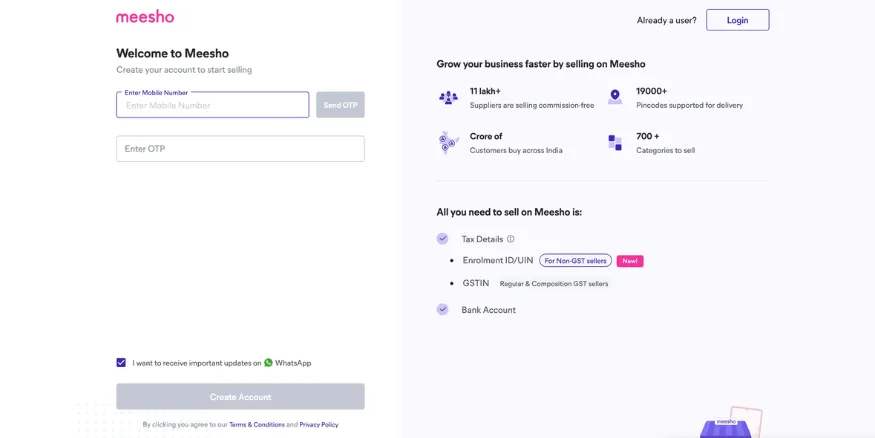Click the WhatsApp logo icon
875x438 pixels.
coord(268,363)
